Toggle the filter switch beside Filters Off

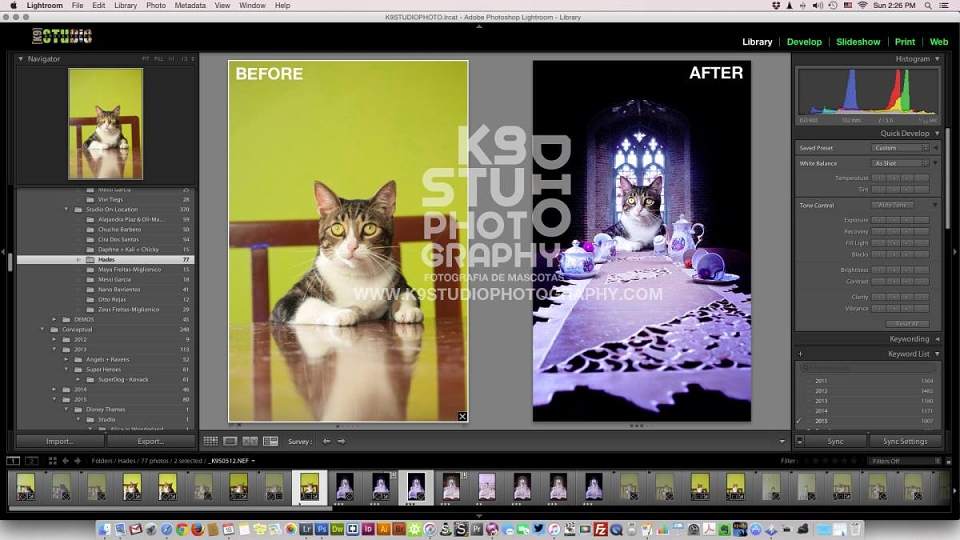click(x=948, y=461)
